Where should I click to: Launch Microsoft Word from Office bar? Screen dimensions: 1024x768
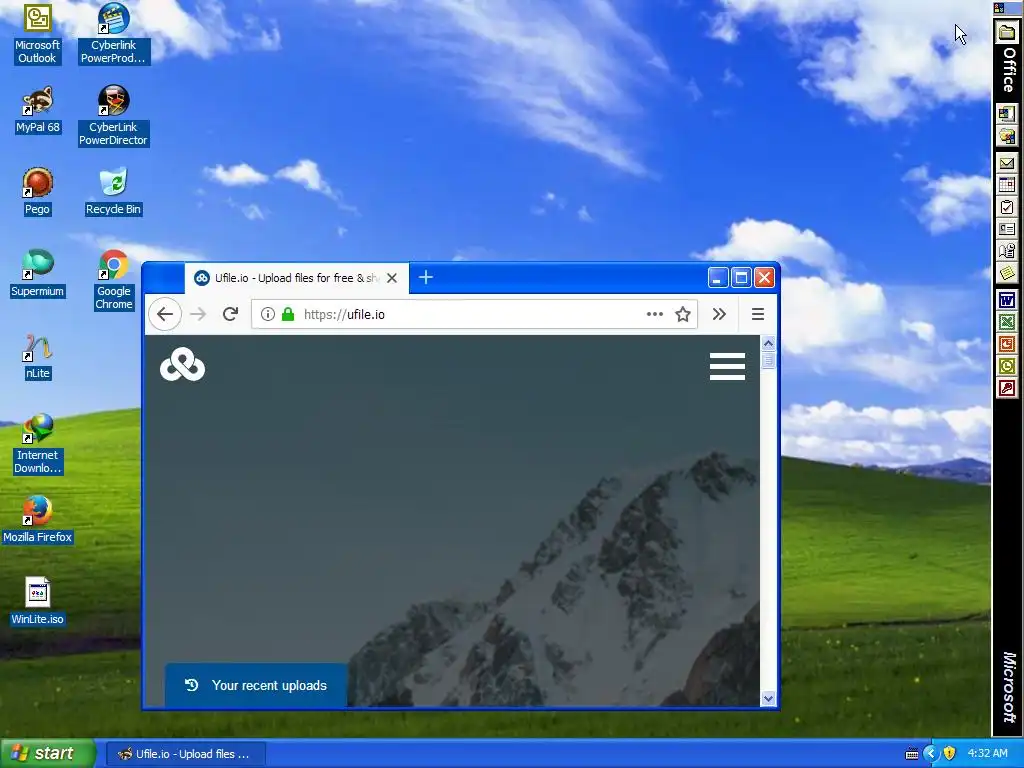pyautogui.click(x=1007, y=300)
